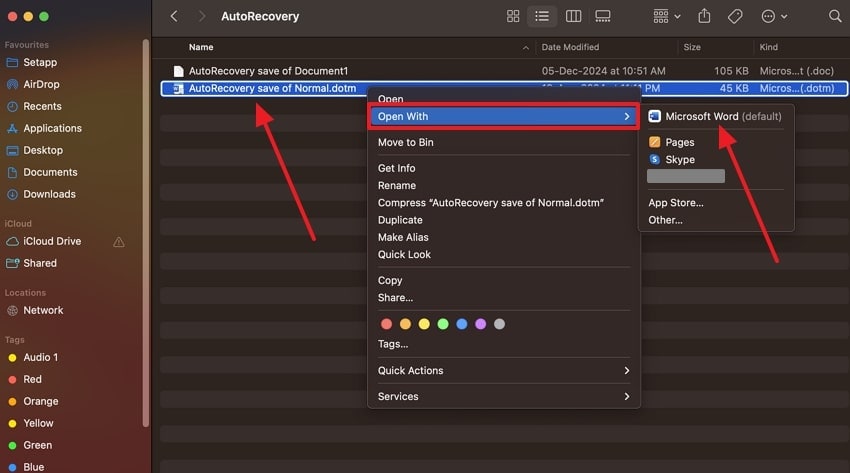850x473 pixels.
Task: Apply the yellow tag color dot
Action: (424, 324)
